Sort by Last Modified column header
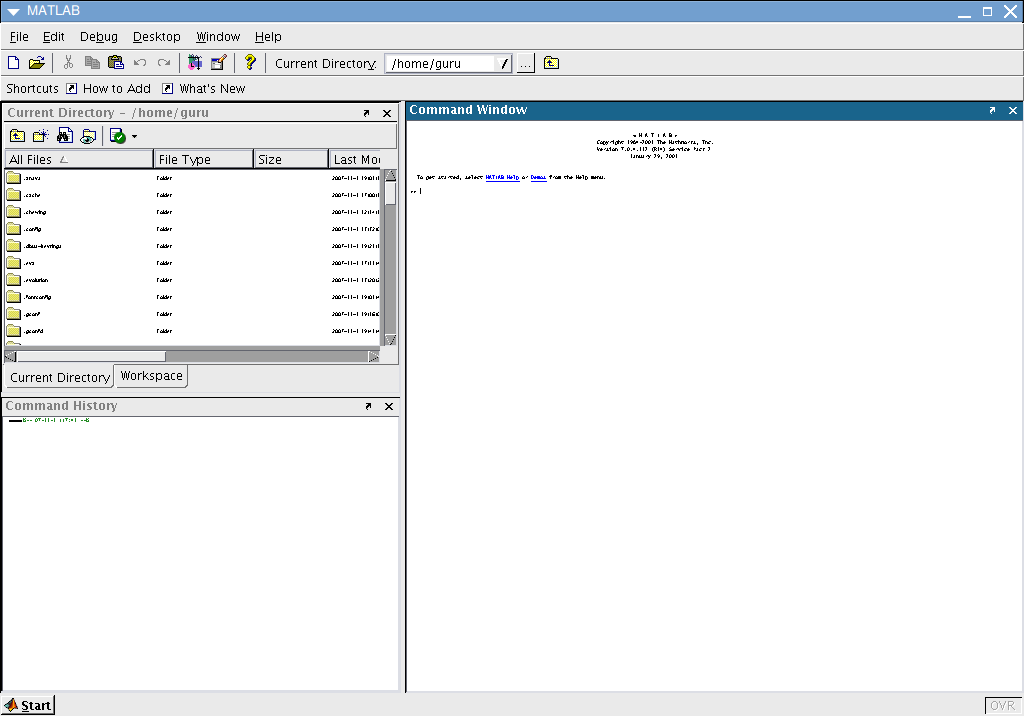The height and width of the screenshot is (716, 1024). pyautogui.click(x=355, y=159)
